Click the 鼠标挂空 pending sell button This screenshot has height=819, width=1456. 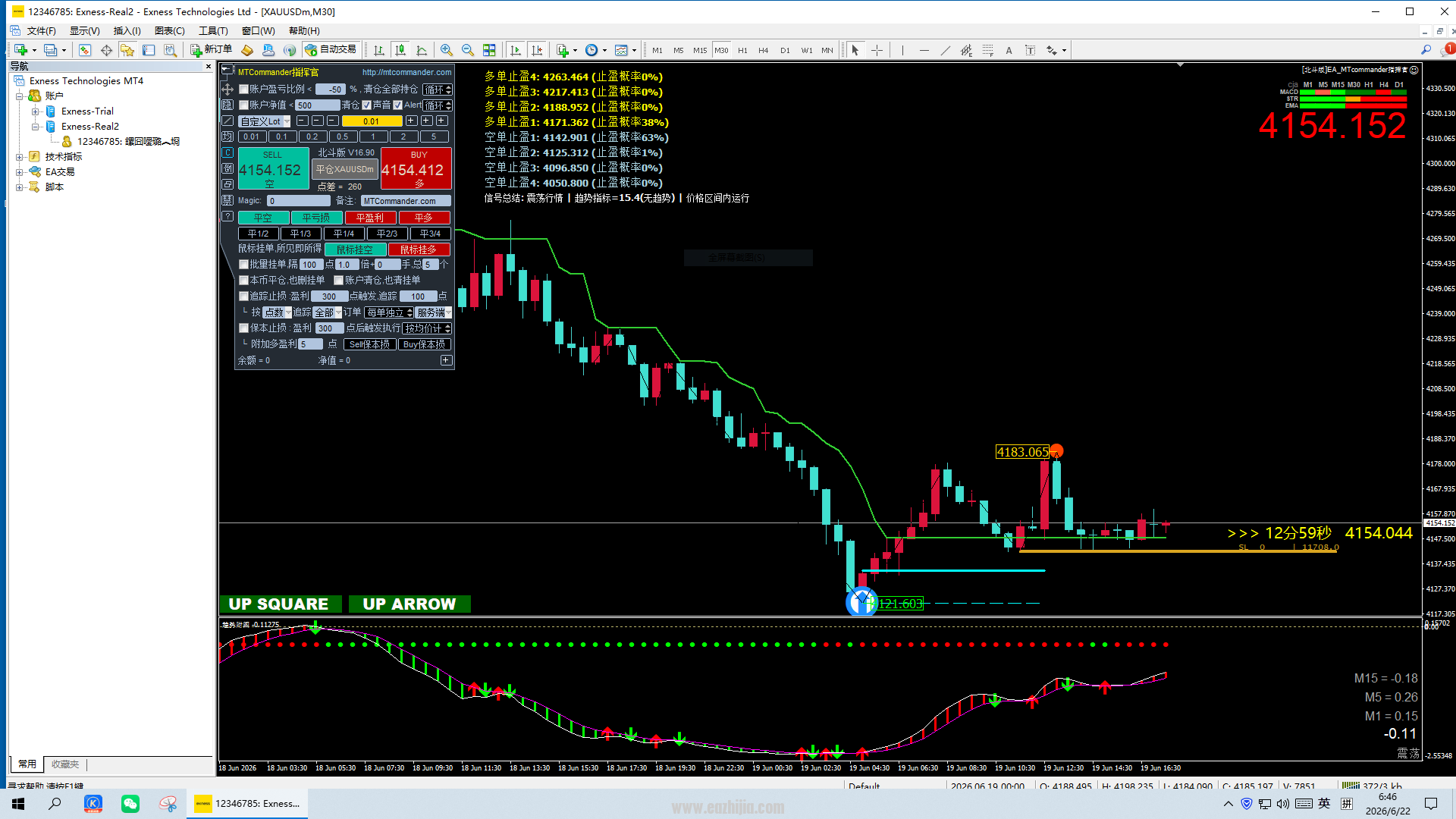click(355, 249)
